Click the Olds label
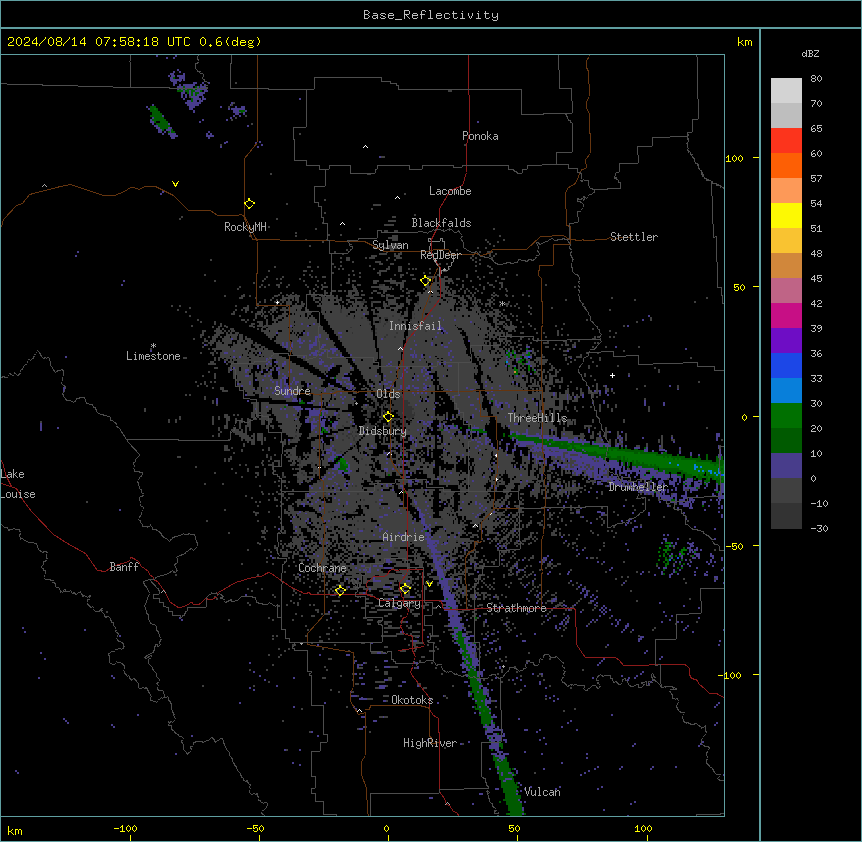 (x=388, y=394)
